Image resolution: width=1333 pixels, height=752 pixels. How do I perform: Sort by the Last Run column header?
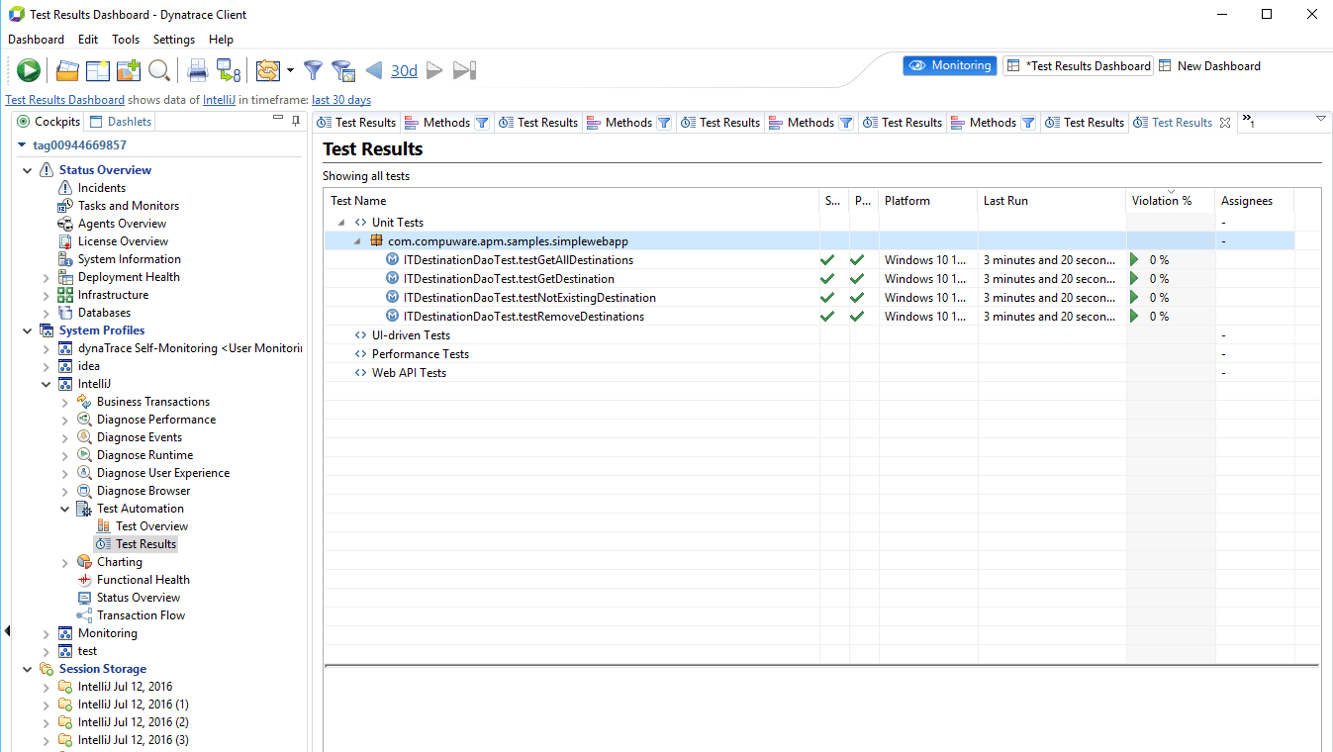tap(1052, 201)
